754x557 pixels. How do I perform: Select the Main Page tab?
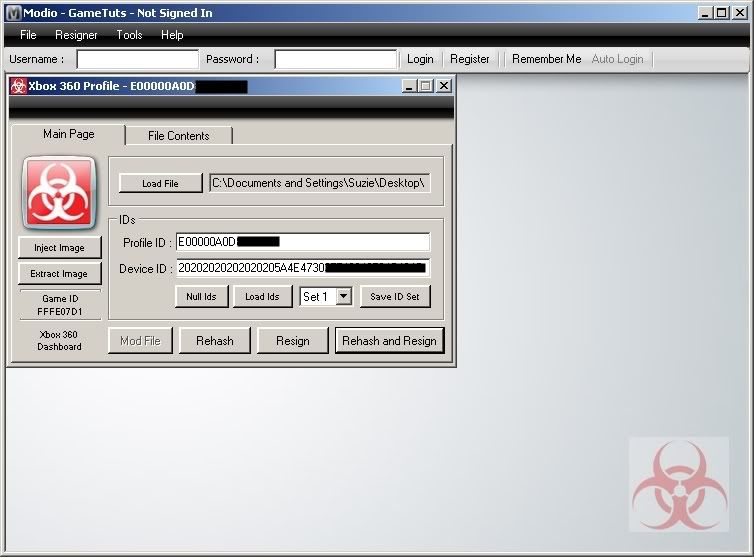pos(68,134)
